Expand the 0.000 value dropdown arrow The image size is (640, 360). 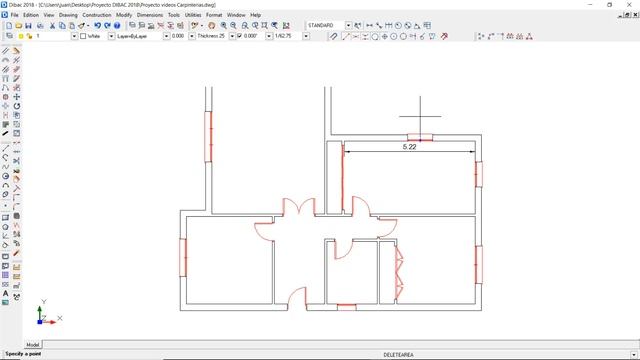tap(192, 36)
